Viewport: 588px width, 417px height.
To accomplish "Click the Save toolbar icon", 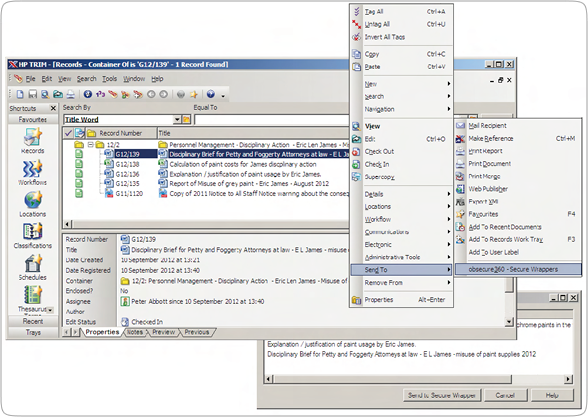I will 32,94.
